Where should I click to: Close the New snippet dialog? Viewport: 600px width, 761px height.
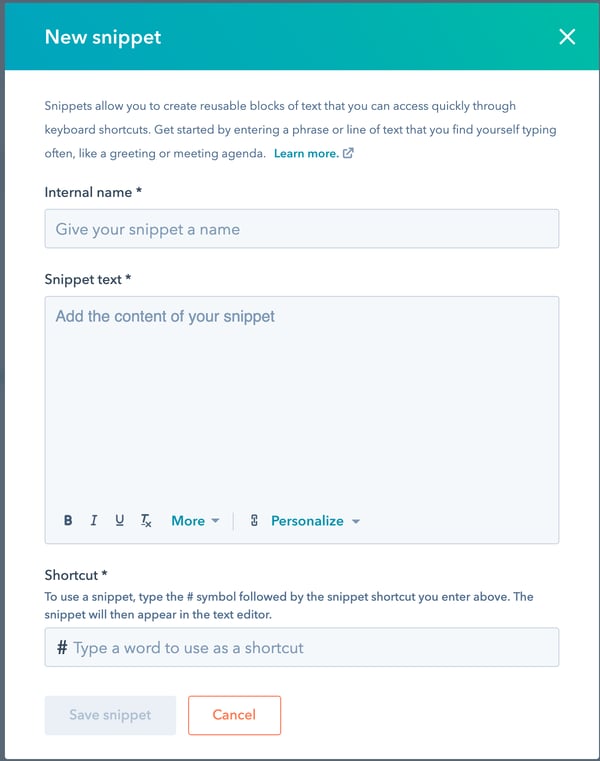coord(567,37)
